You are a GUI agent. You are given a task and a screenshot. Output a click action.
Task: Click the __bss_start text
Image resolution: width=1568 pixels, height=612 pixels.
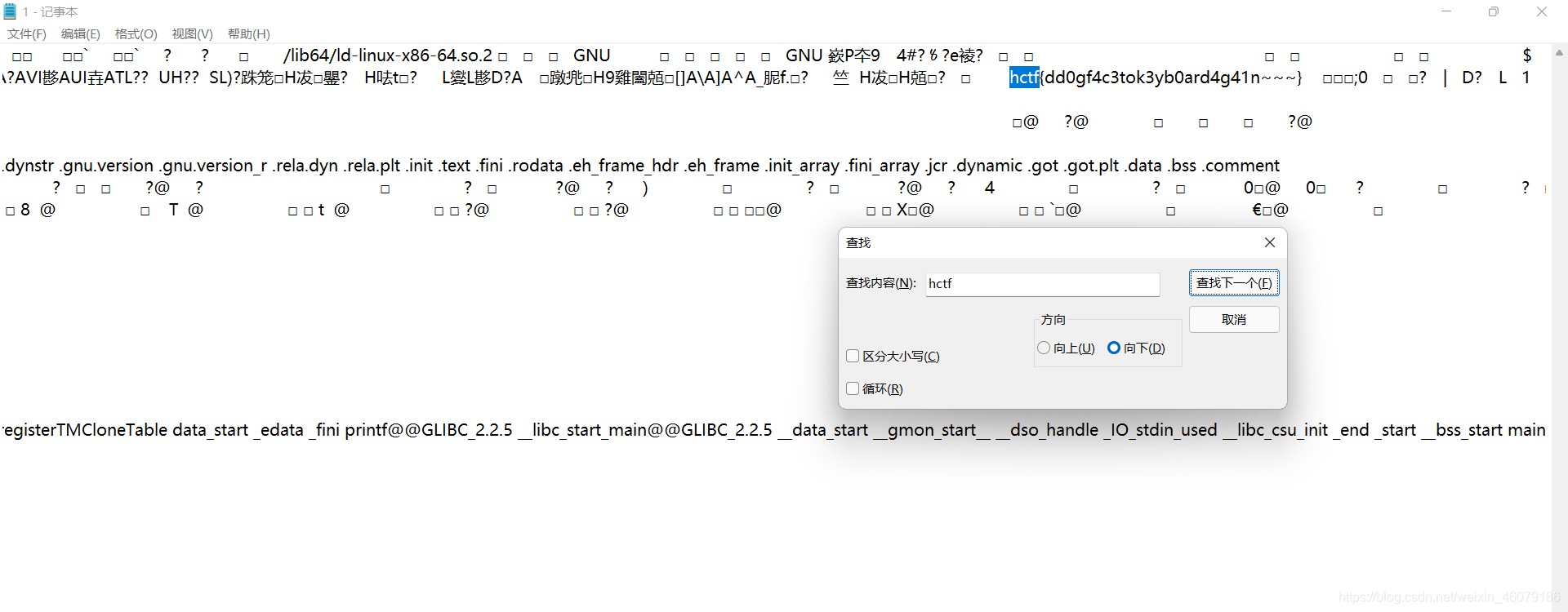(x=1463, y=430)
